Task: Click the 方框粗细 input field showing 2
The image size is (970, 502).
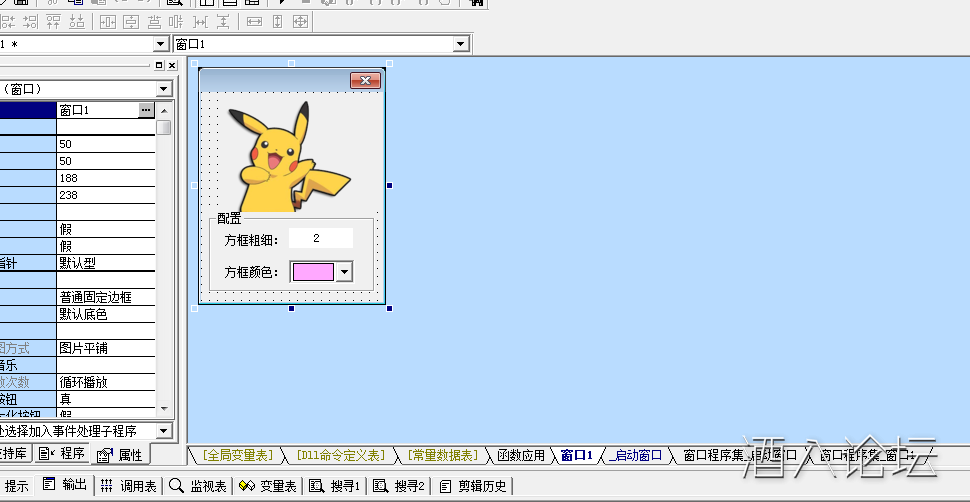Action: tap(320, 238)
